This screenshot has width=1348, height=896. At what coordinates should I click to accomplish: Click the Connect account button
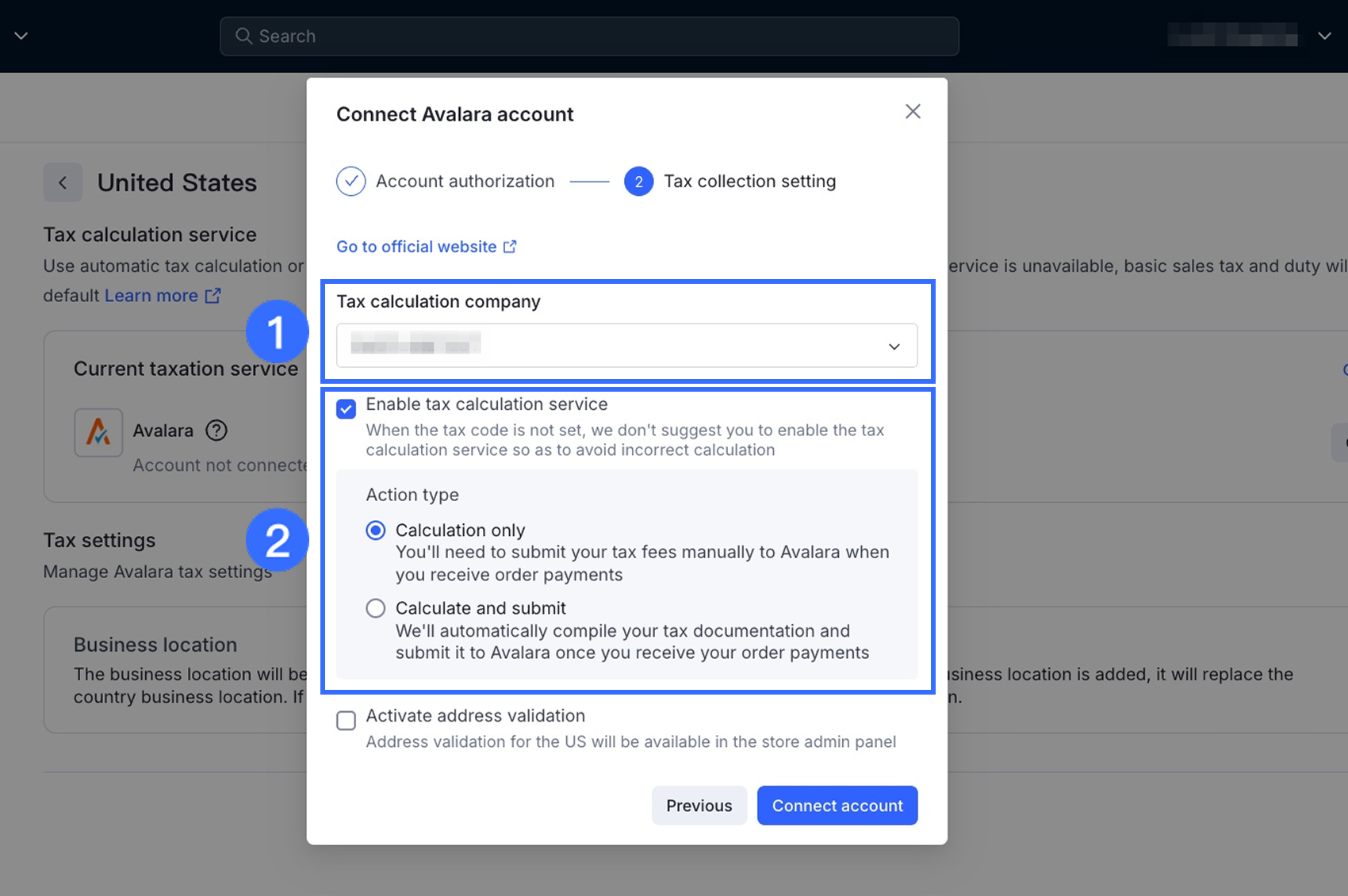pos(837,806)
